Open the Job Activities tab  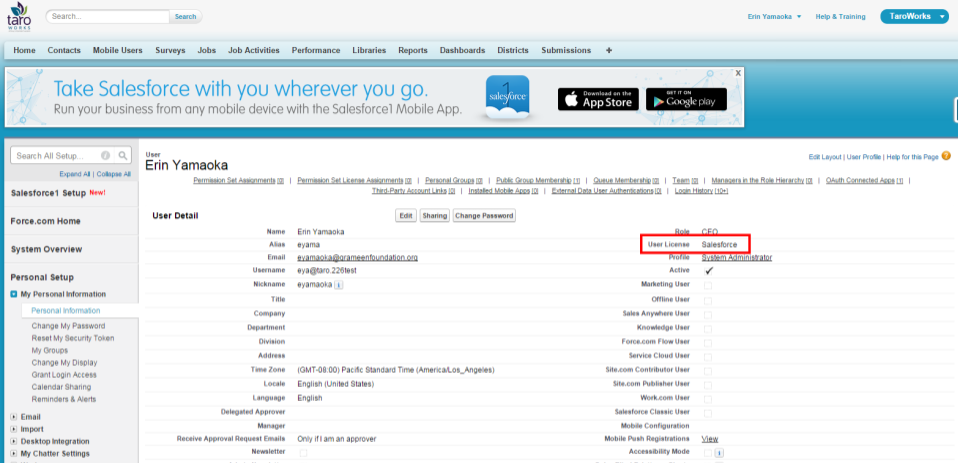pyautogui.click(x=254, y=50)
